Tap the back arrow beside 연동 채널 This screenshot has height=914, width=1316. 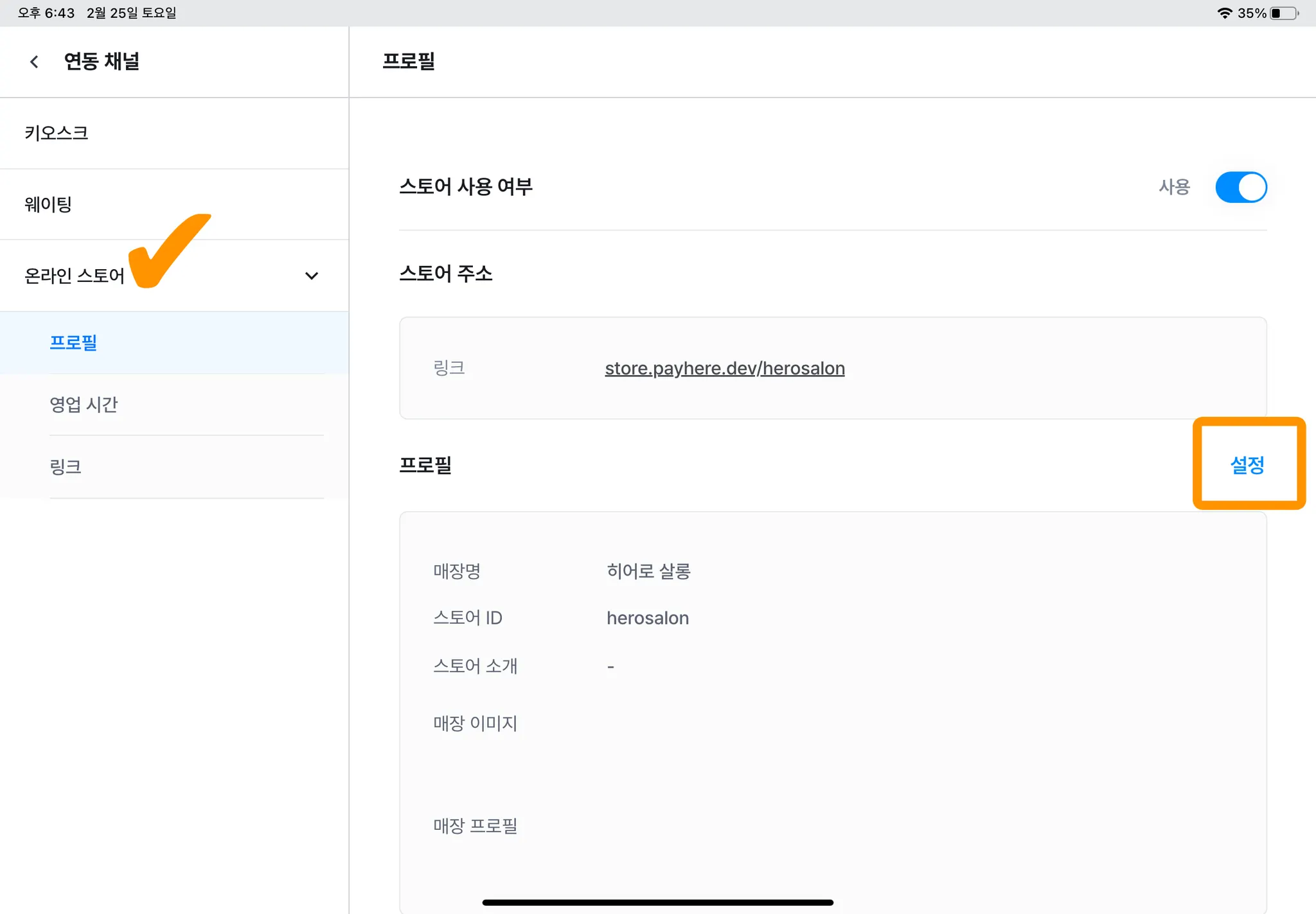(34, 62)
